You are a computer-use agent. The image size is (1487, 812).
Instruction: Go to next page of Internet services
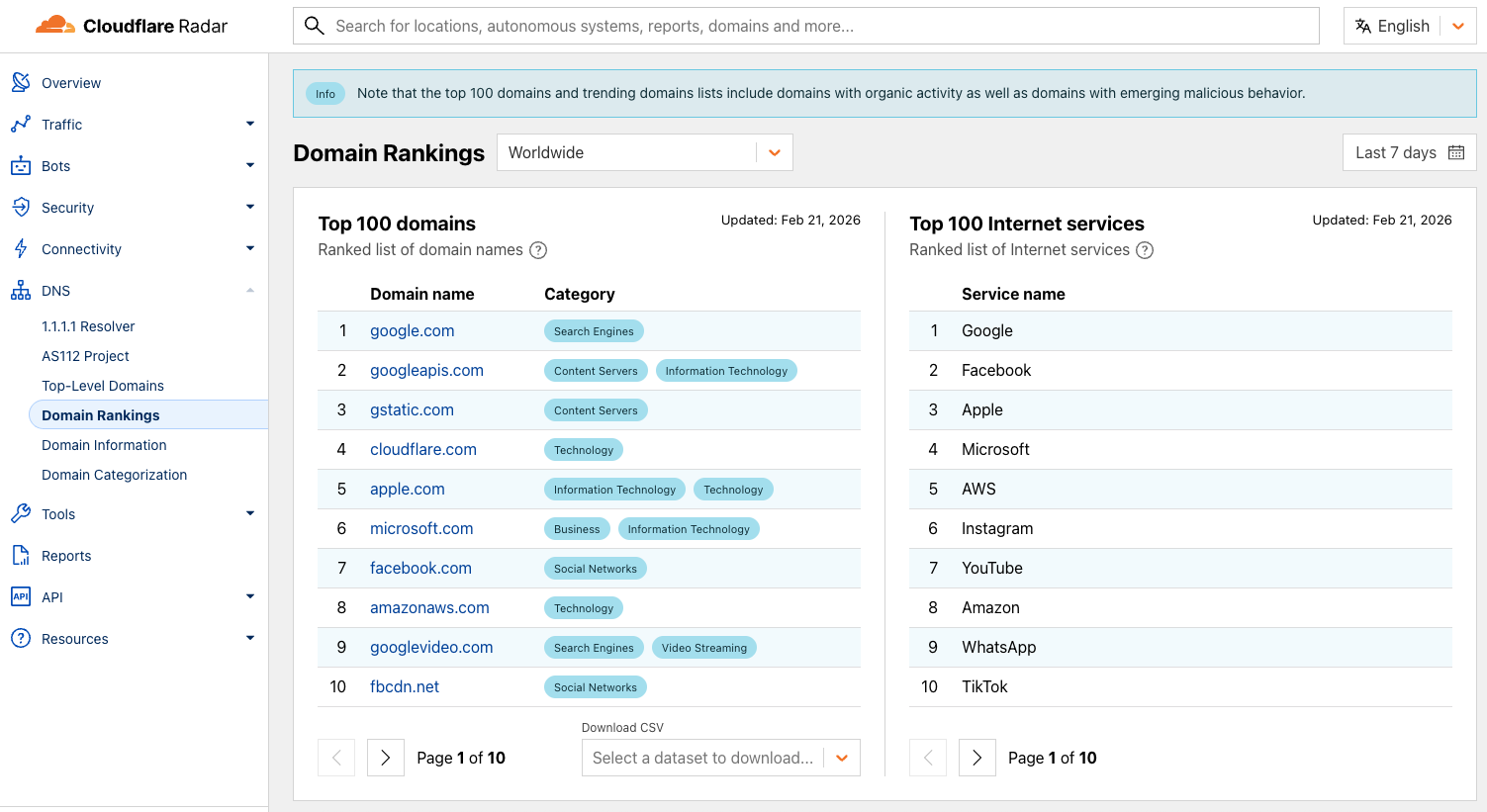[977, 758]
